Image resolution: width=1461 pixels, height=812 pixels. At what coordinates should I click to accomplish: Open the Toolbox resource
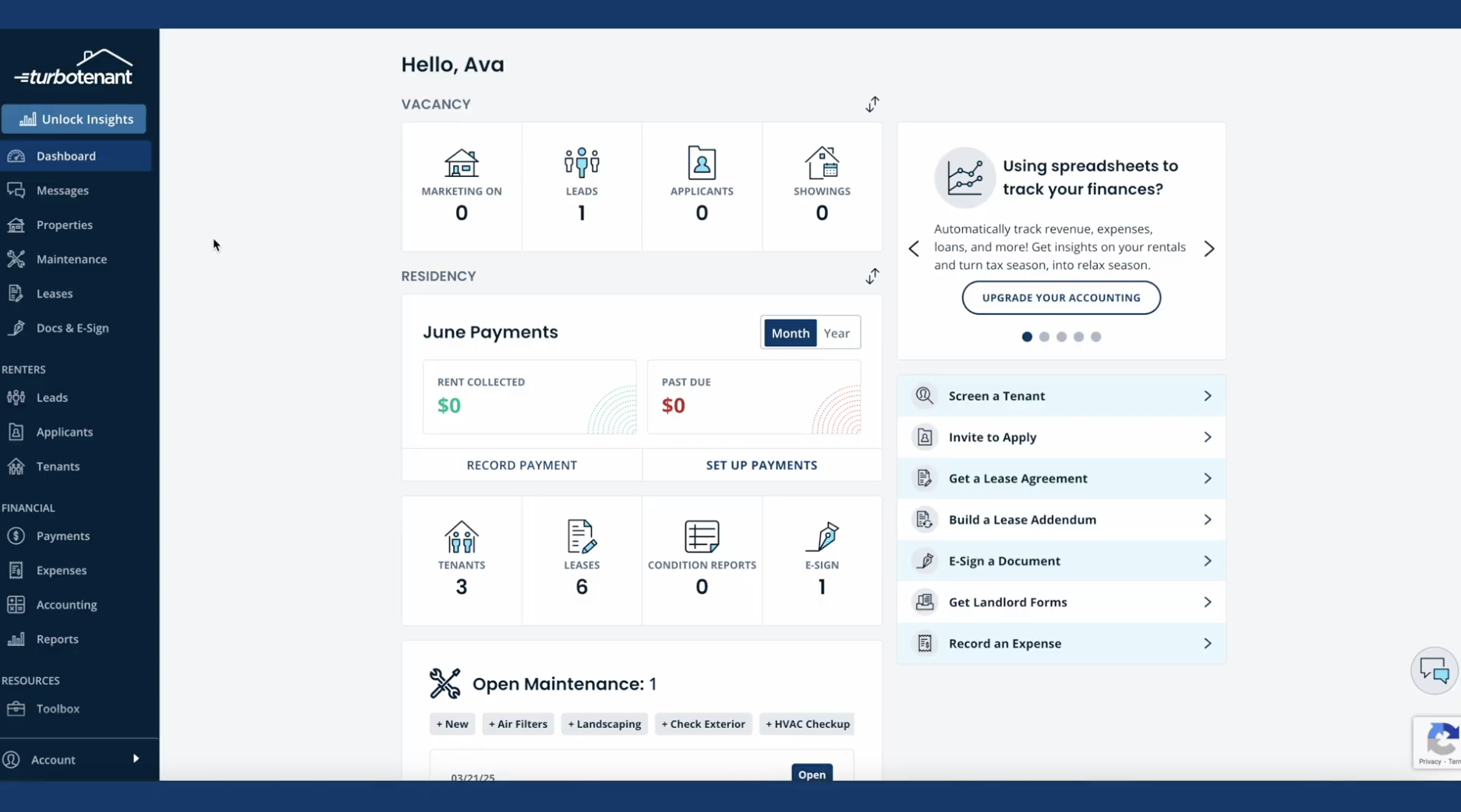coord(58,708)
